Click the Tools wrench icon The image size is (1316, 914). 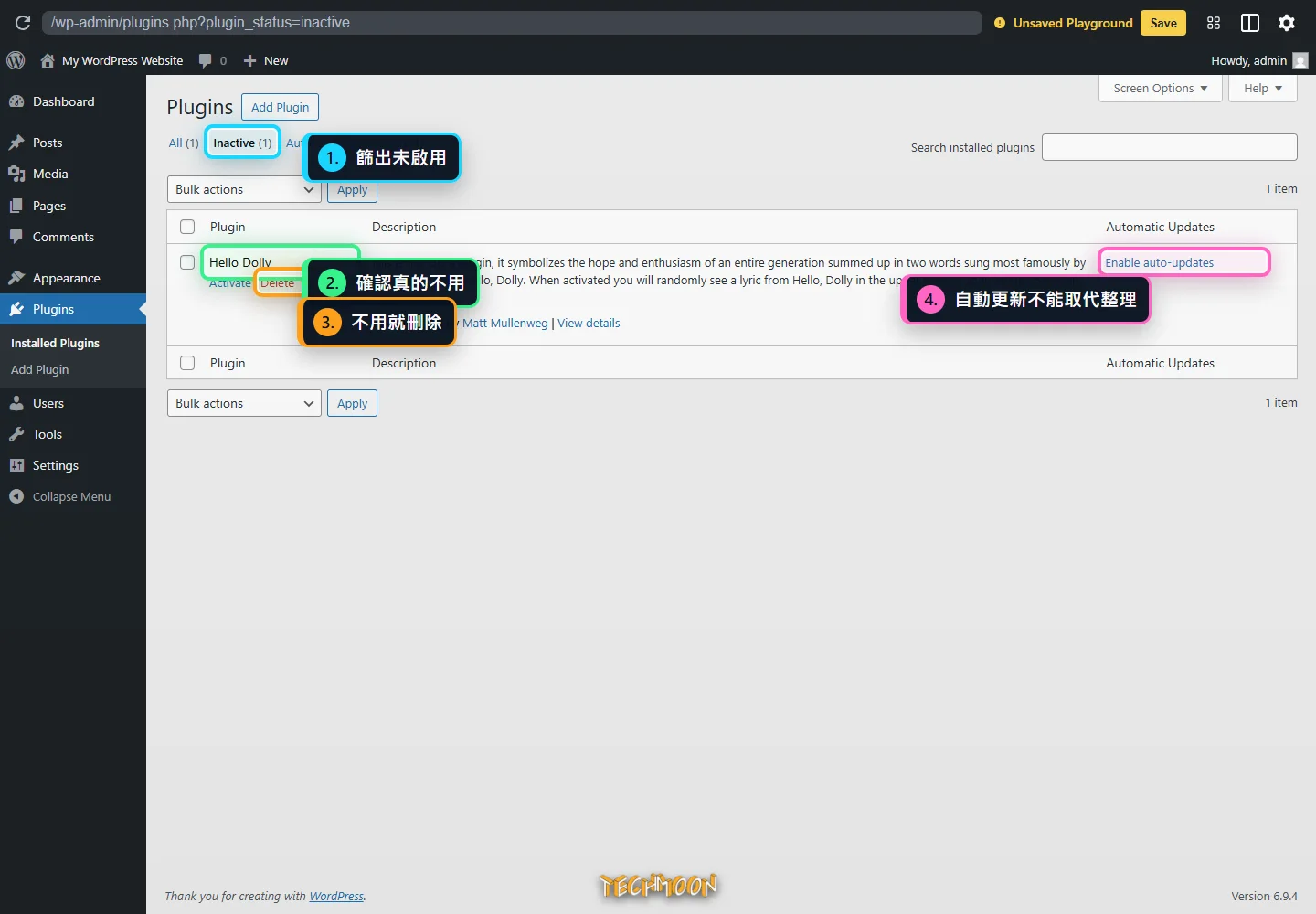[16, 434]
